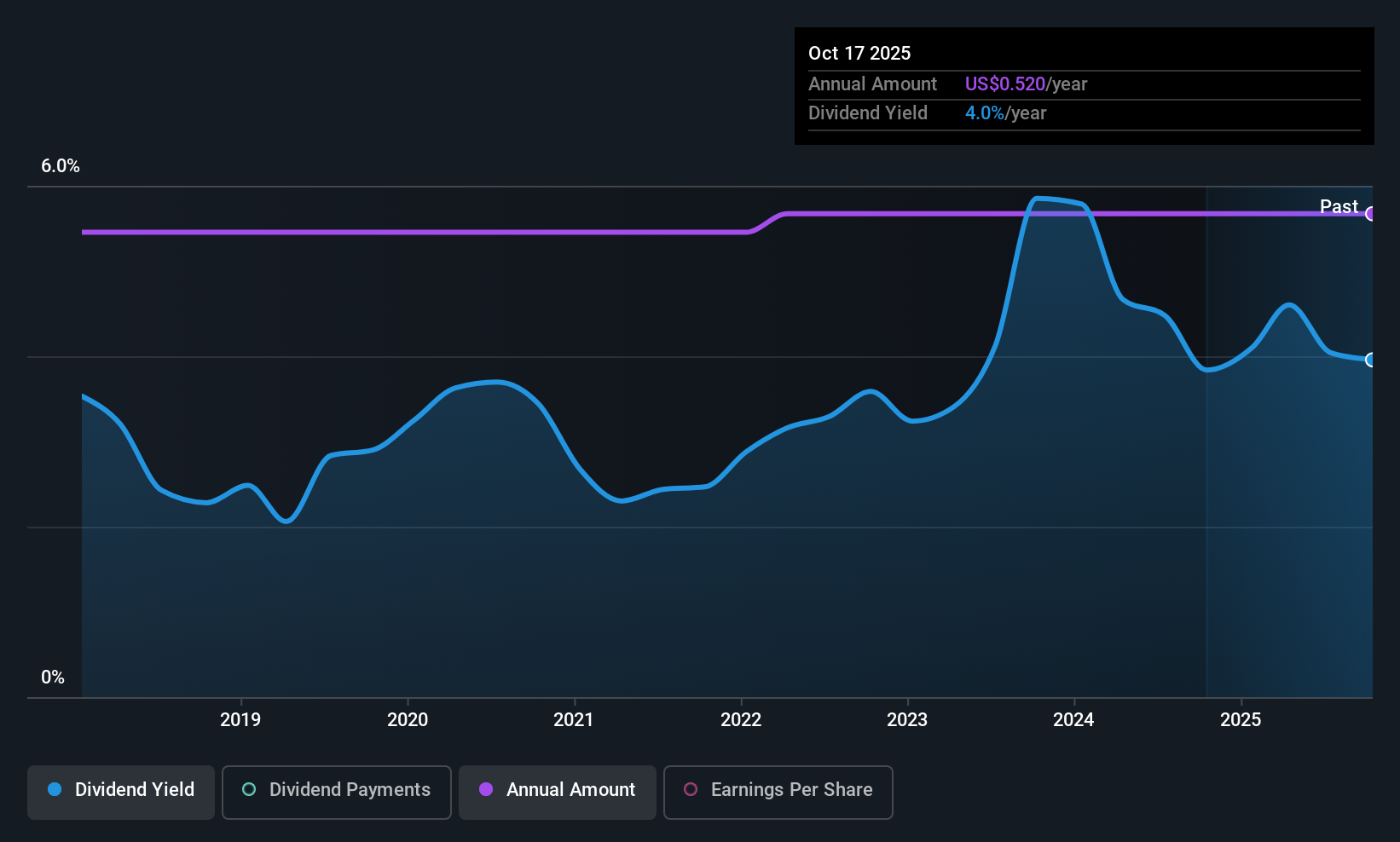Click the 2019 axis label
1400x842 pixels.
point(240,719)
